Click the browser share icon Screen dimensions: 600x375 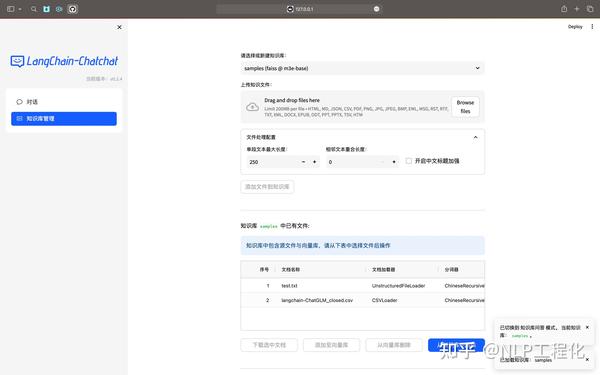564,9
